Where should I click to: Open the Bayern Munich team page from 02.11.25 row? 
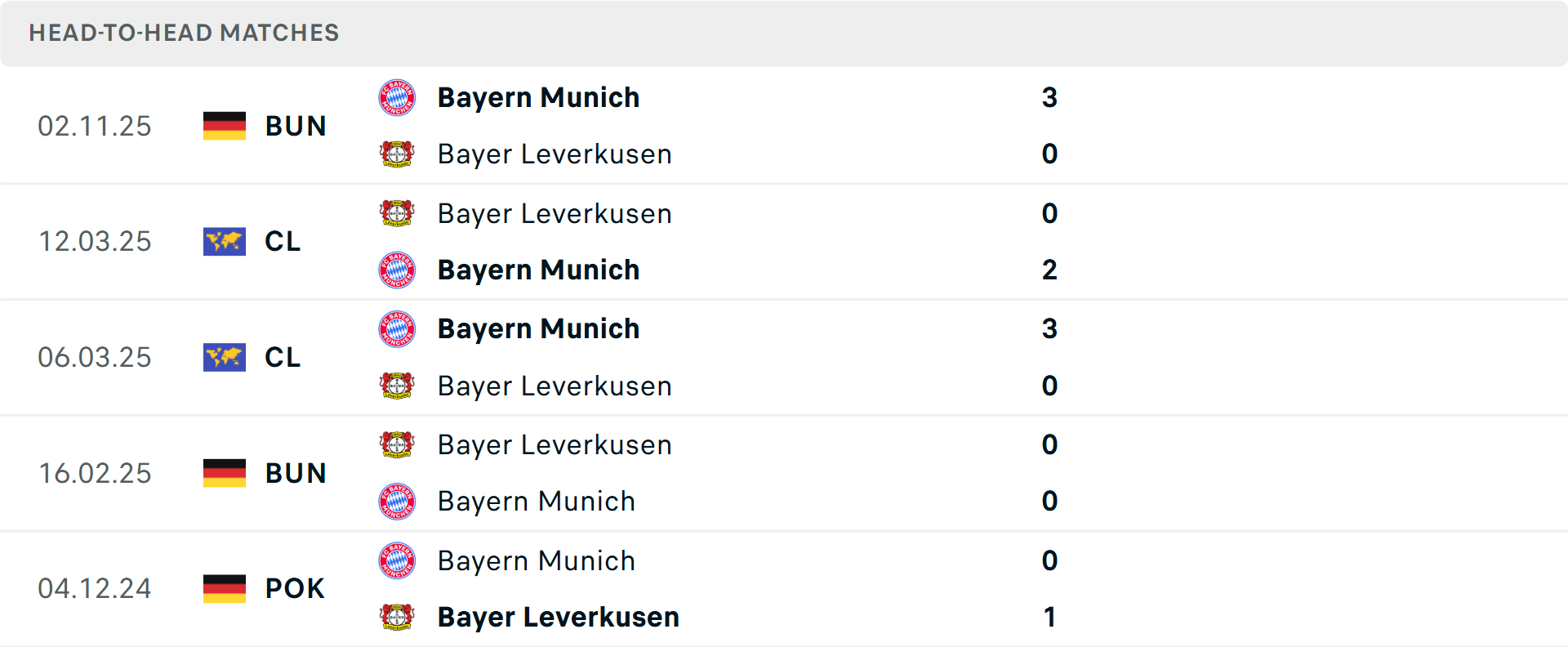539,97
